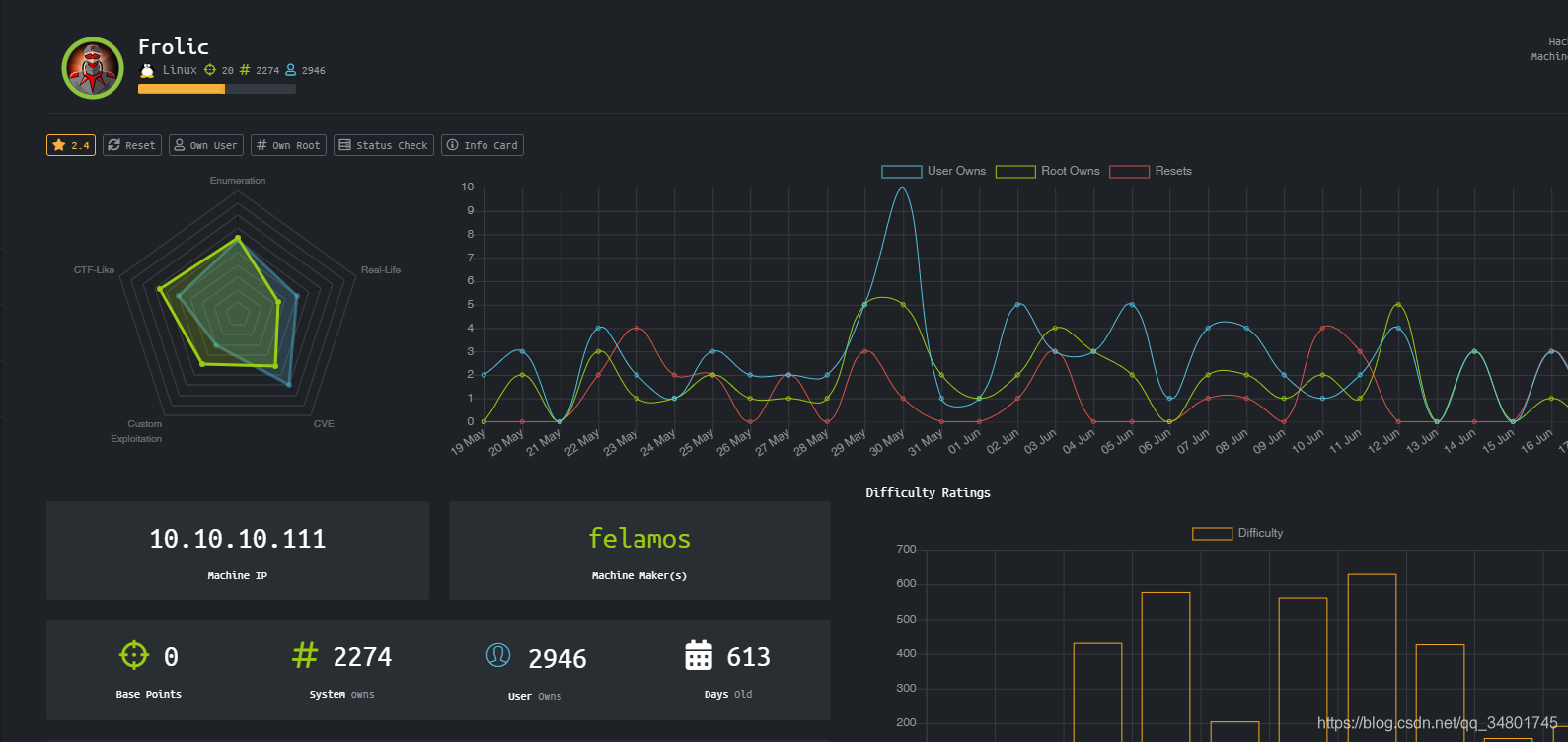This screenshot has width=1568, height=742.
Task: Click the machine progress bar under Linux
Action: point(217,89)
